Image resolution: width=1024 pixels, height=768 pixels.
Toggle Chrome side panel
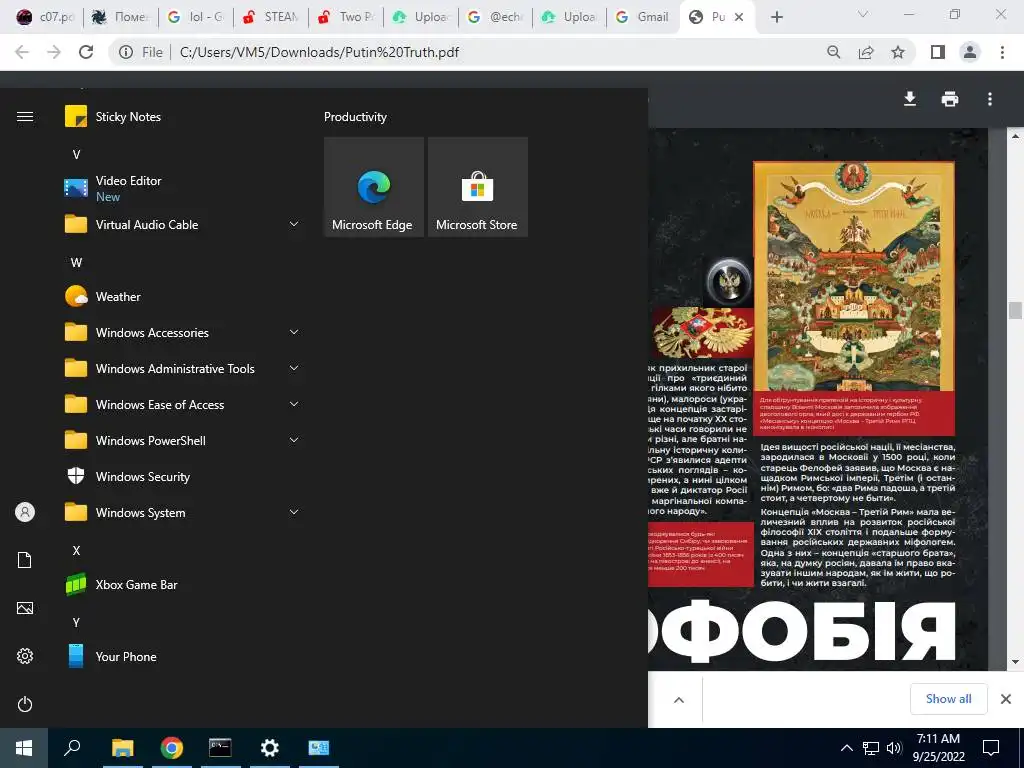pos(938,52)
